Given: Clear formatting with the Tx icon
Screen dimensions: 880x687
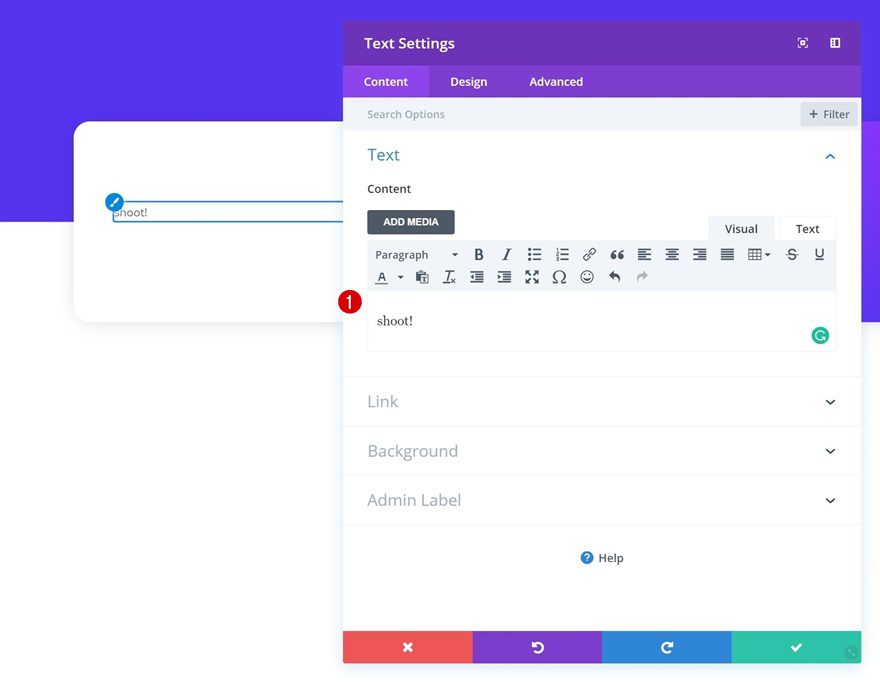Looking at the screenshot, I should (449, 277).
